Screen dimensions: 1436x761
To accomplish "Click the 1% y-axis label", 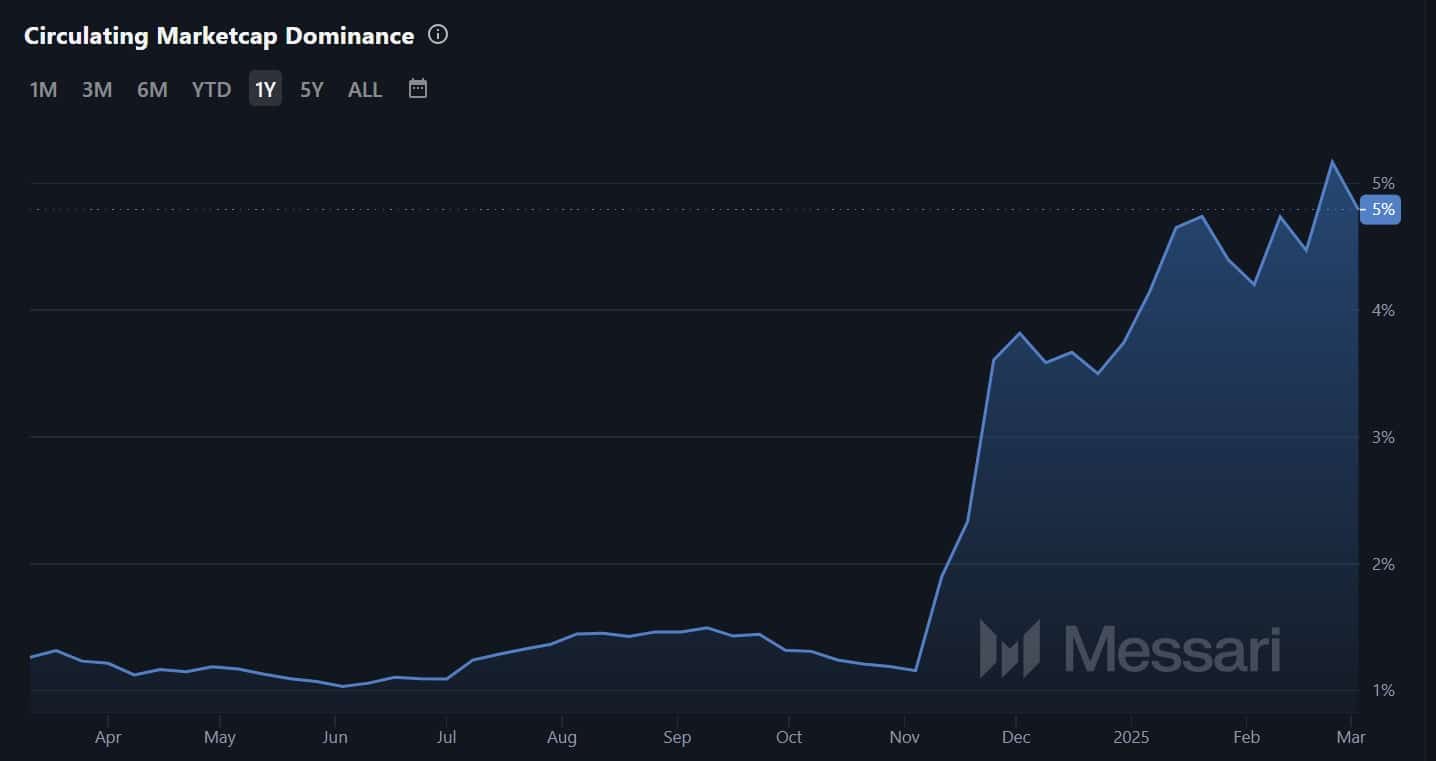I will [1383, 690].
